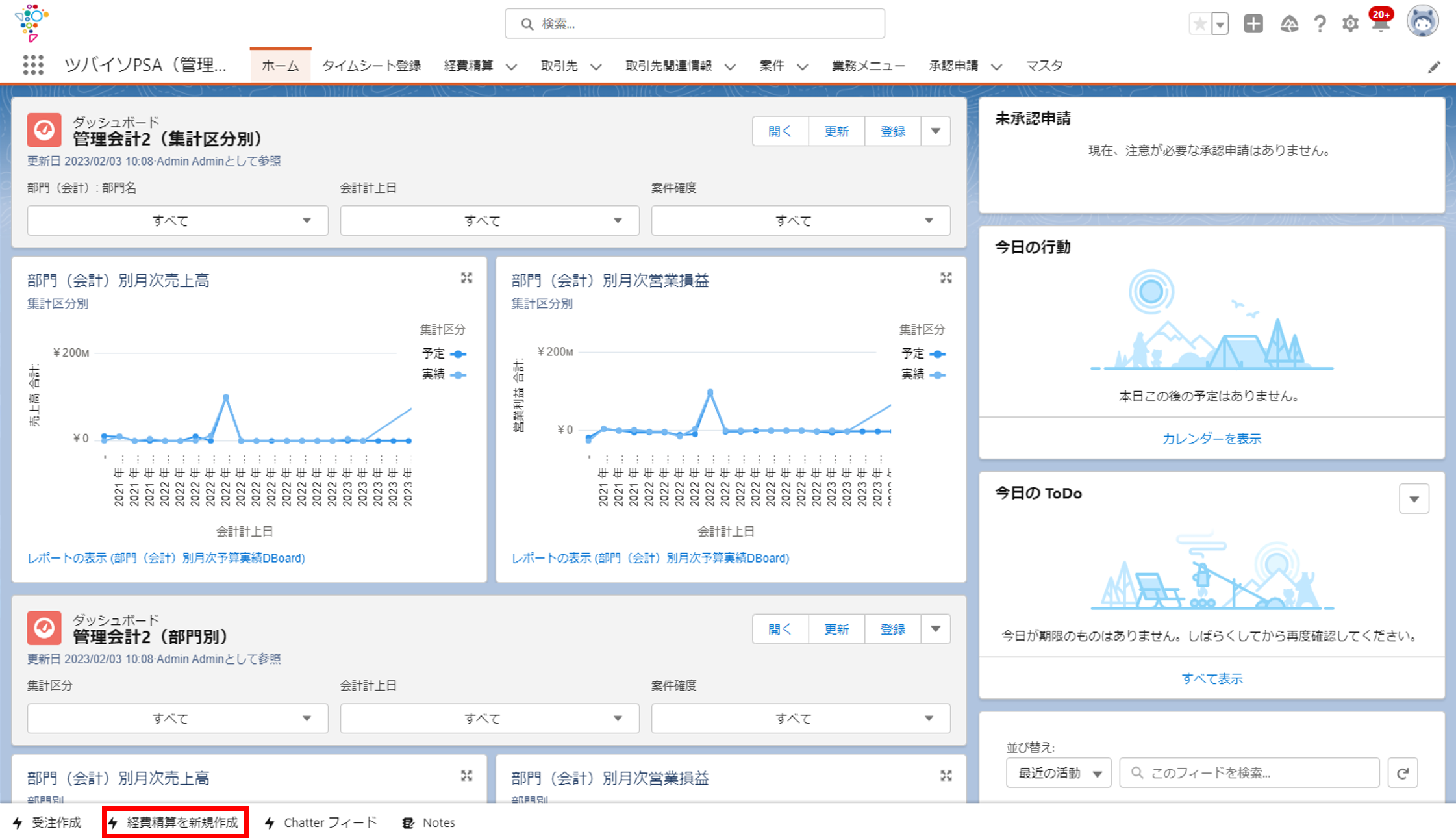
Task: Click the company logo icon
Action: tap(32, 23)
